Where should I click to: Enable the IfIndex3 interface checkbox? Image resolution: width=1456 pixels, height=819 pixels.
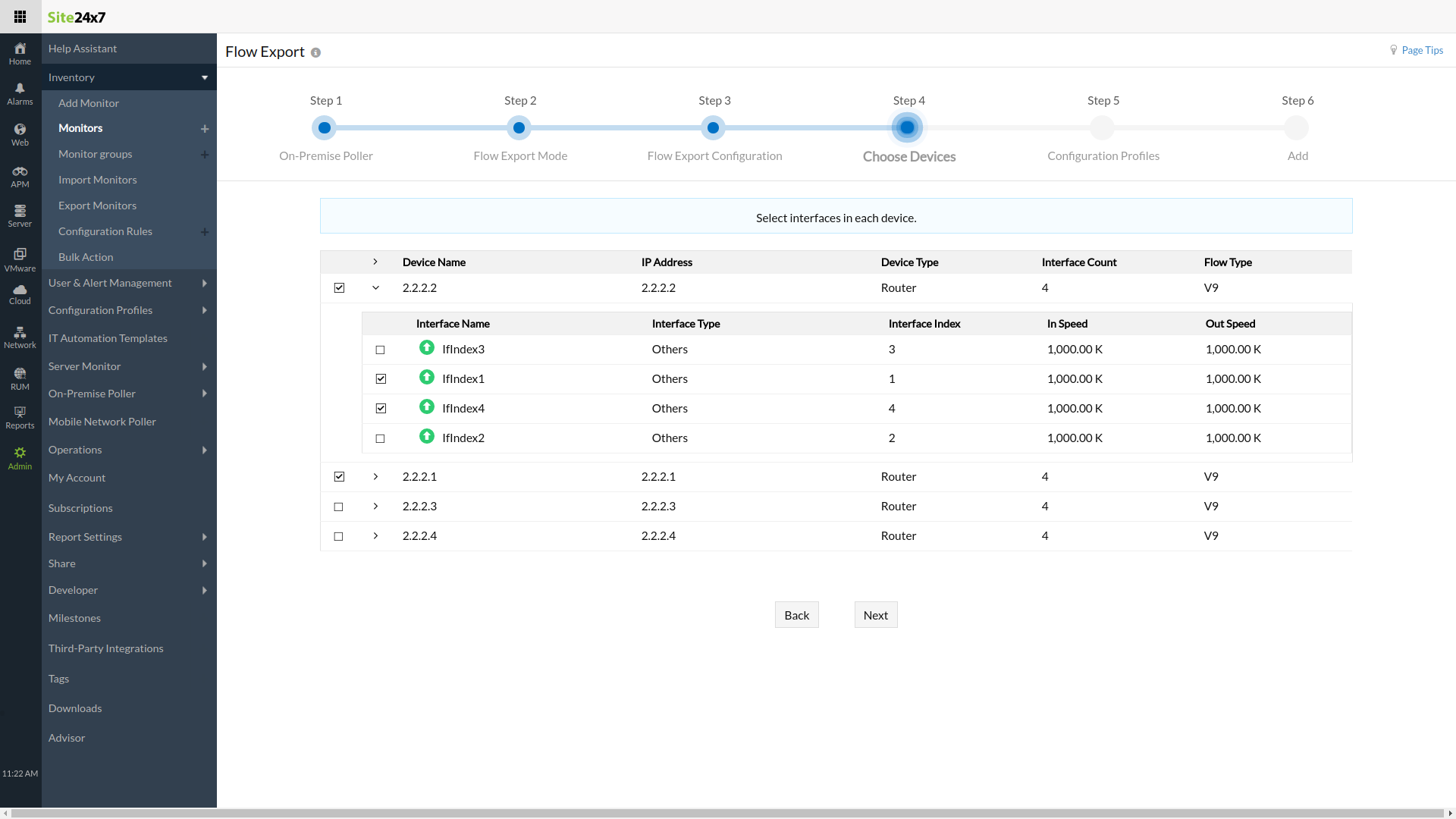click(x=381, y=350)
